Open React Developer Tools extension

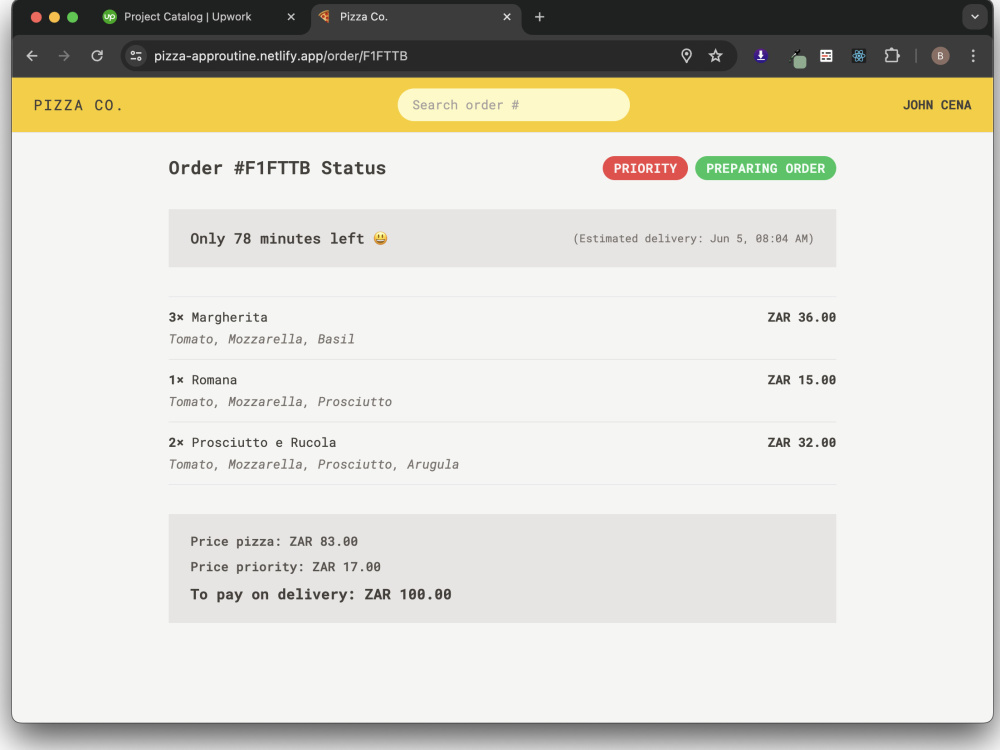[x=858, y=56]
